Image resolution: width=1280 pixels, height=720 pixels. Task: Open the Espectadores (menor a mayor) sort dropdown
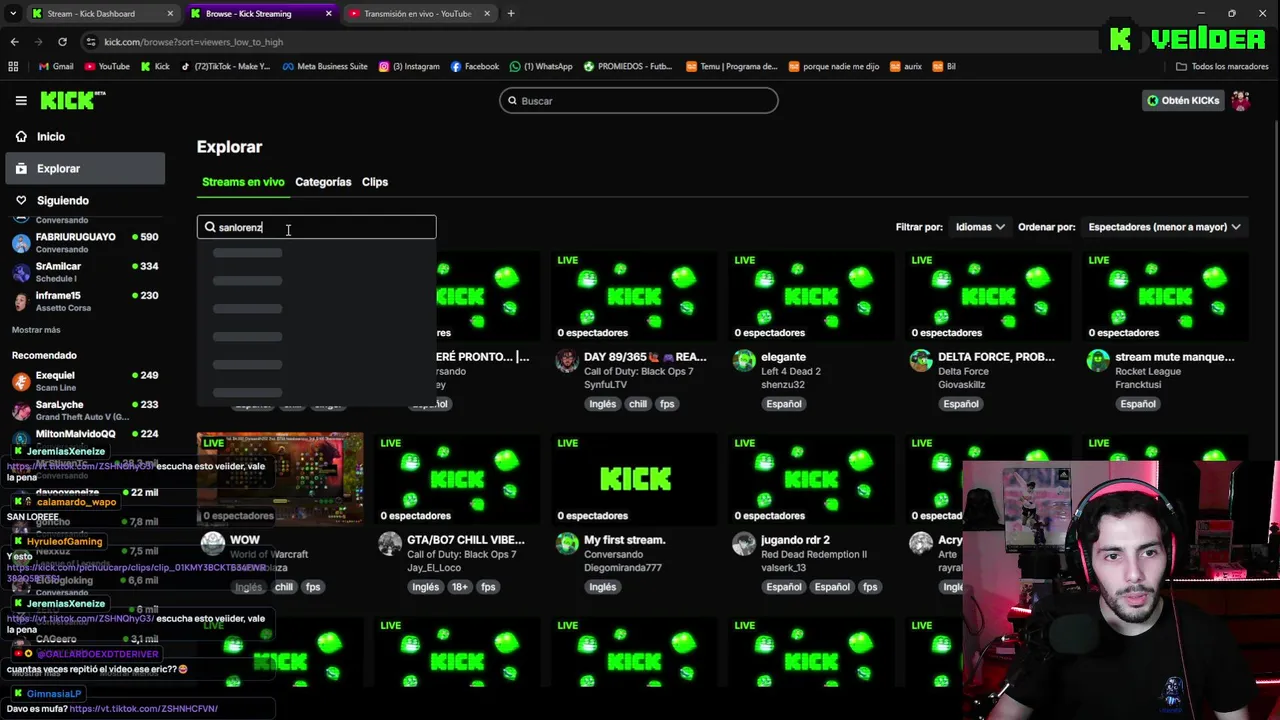[x=1165, y=227]
